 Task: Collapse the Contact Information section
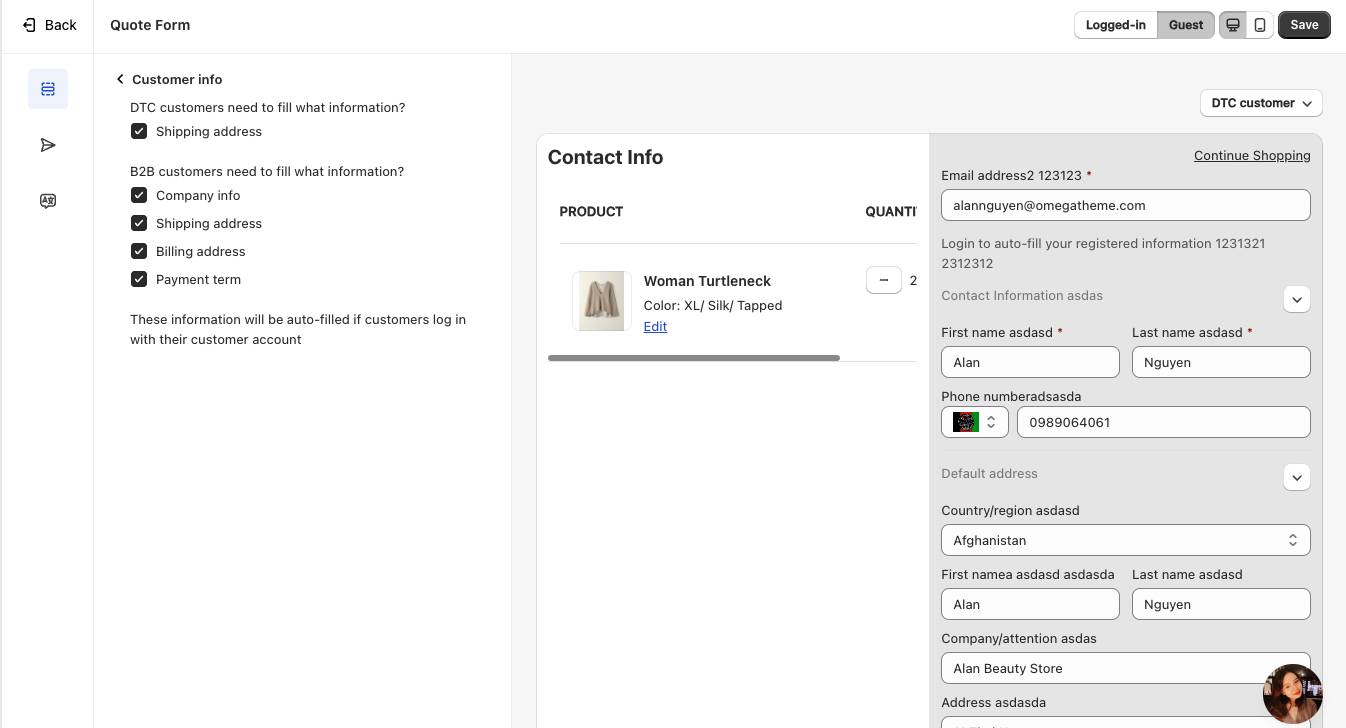click(x=1296, y=299)
